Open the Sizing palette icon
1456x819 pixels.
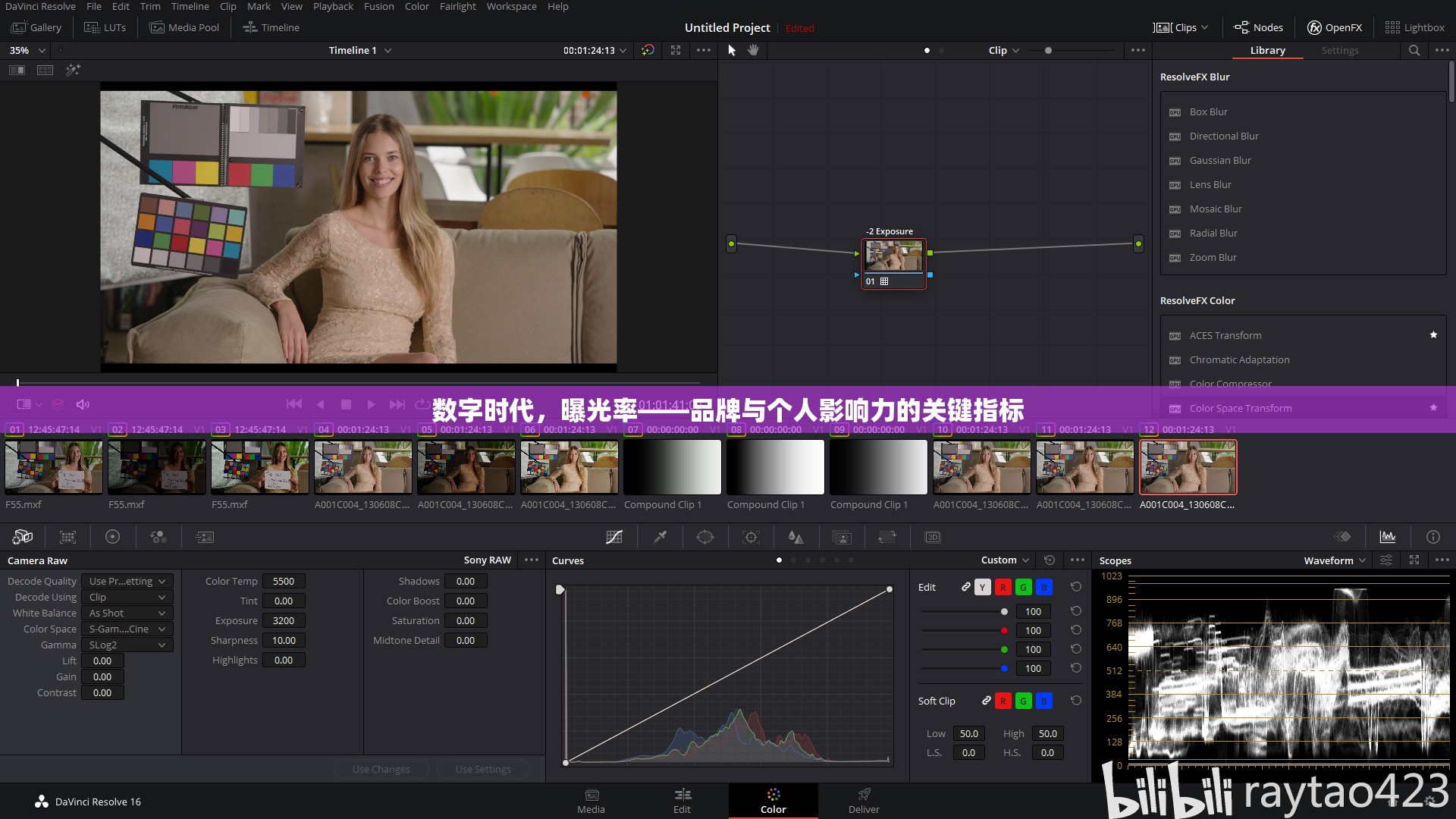tap(886, 537)
